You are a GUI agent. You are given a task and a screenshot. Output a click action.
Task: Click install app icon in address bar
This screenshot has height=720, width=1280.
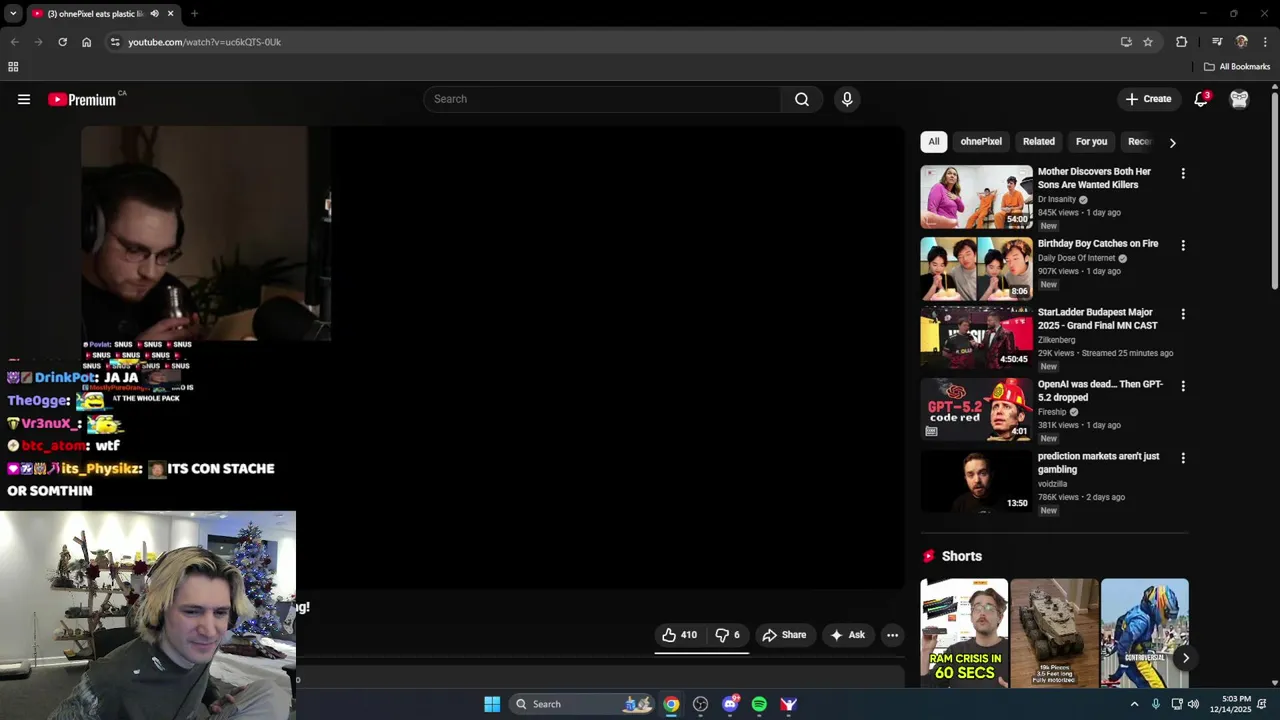point(1126,42)
